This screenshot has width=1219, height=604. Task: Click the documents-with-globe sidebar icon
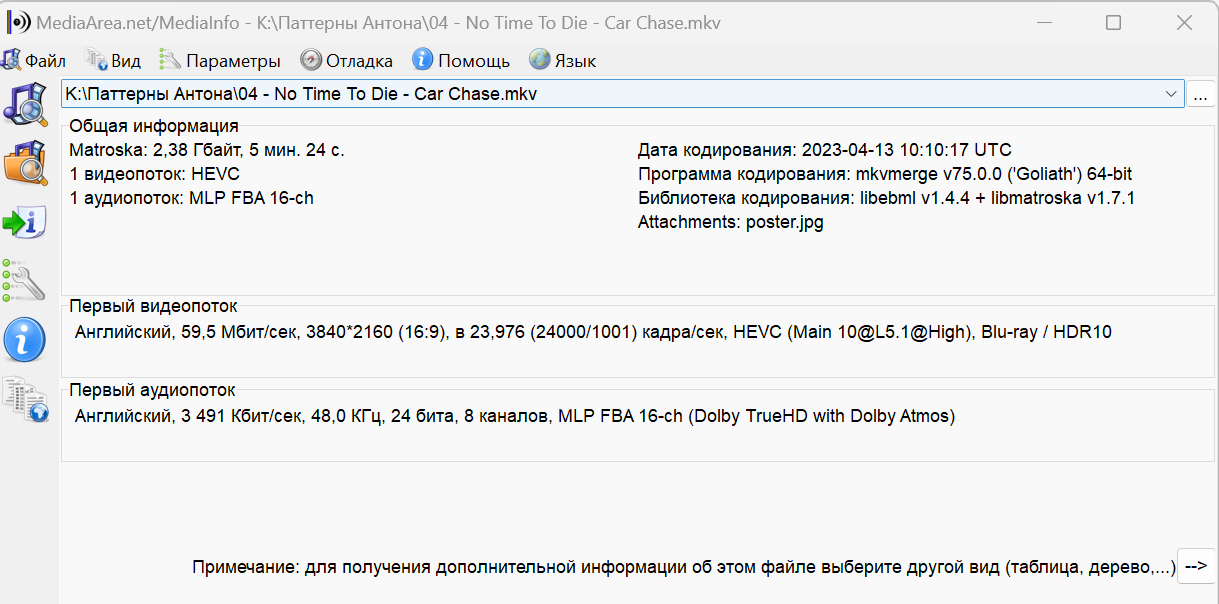point(26,399)
